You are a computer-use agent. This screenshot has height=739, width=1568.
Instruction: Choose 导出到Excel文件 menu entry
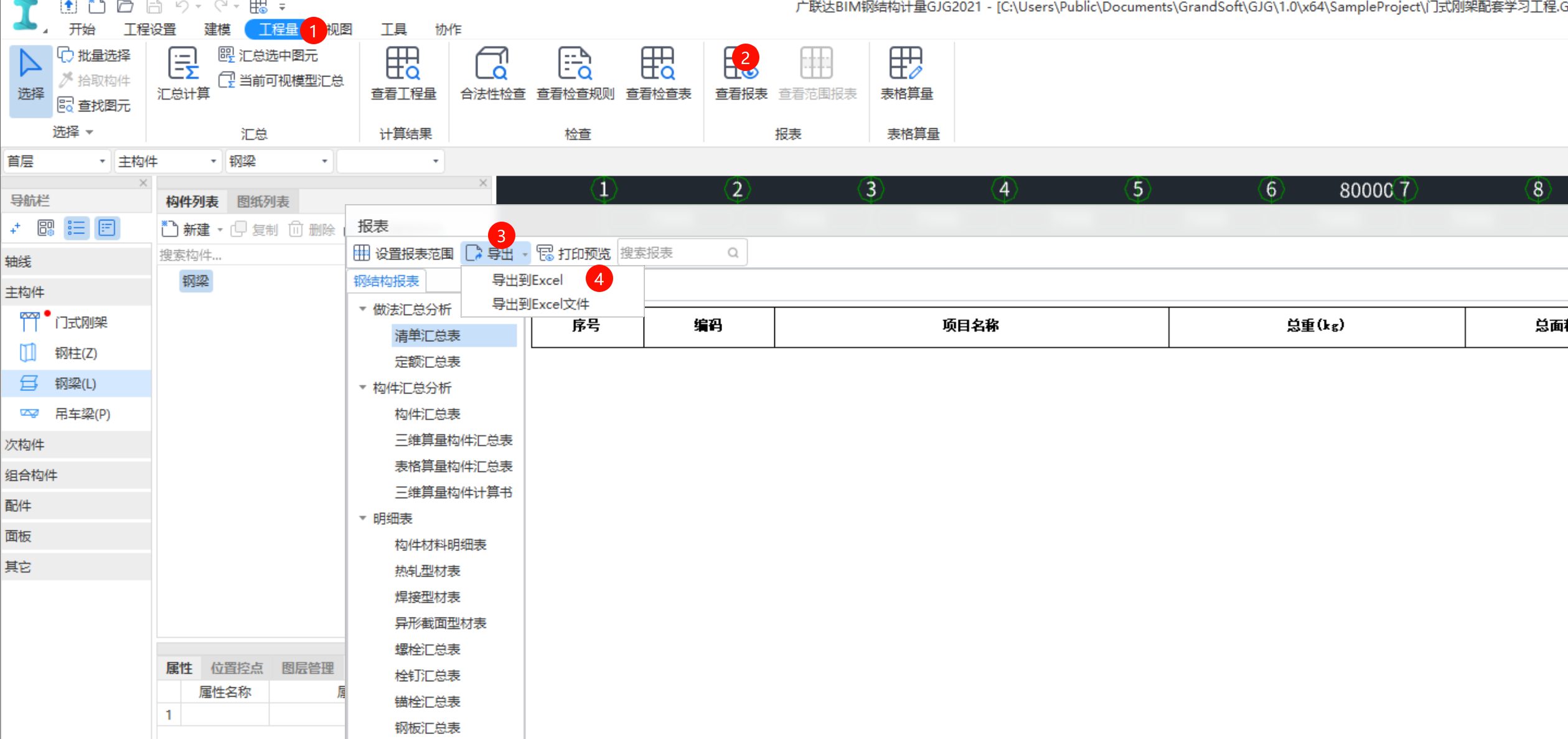(540, 304)
